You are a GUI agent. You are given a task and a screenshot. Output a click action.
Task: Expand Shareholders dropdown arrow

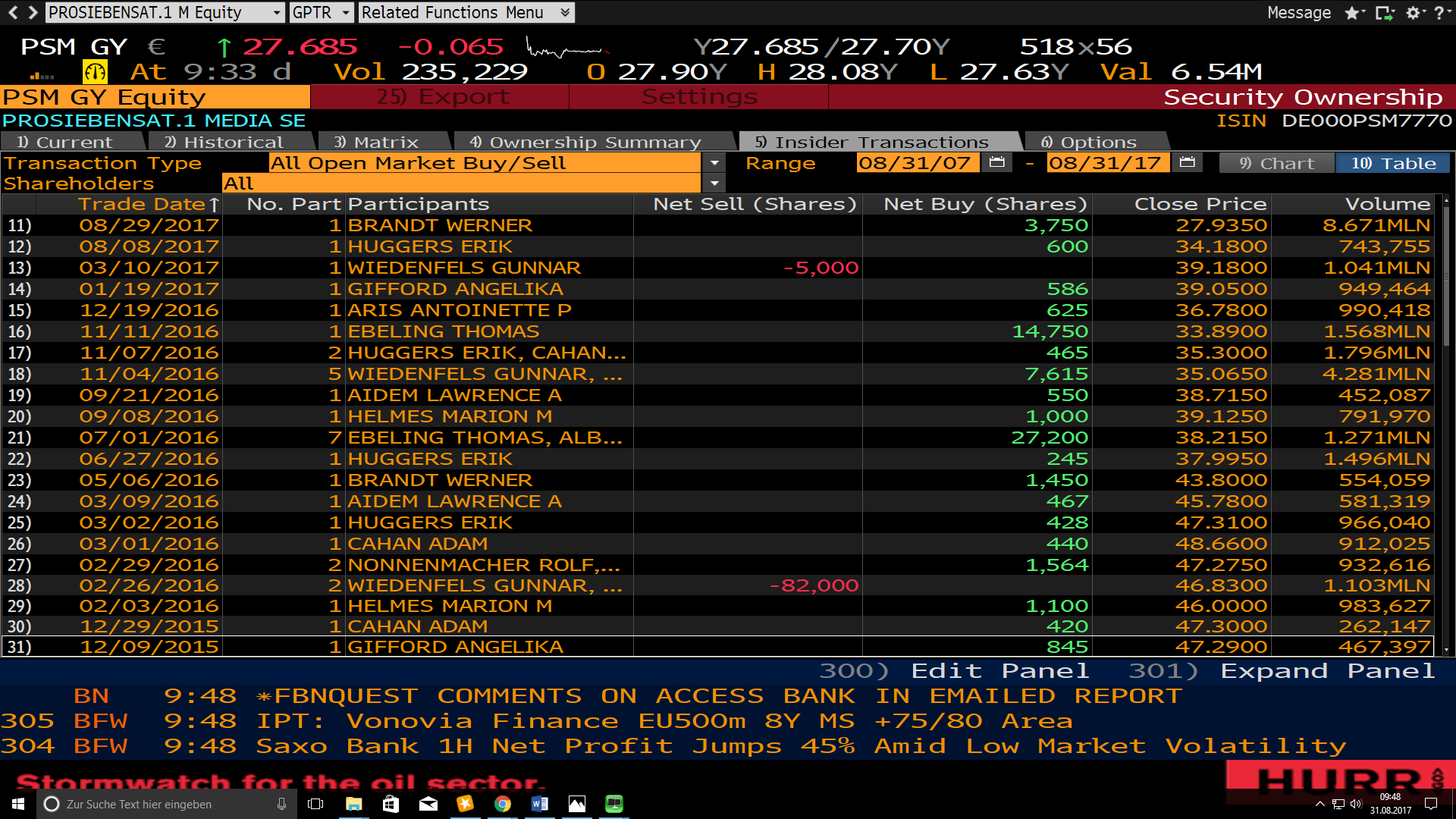[714, 184]
